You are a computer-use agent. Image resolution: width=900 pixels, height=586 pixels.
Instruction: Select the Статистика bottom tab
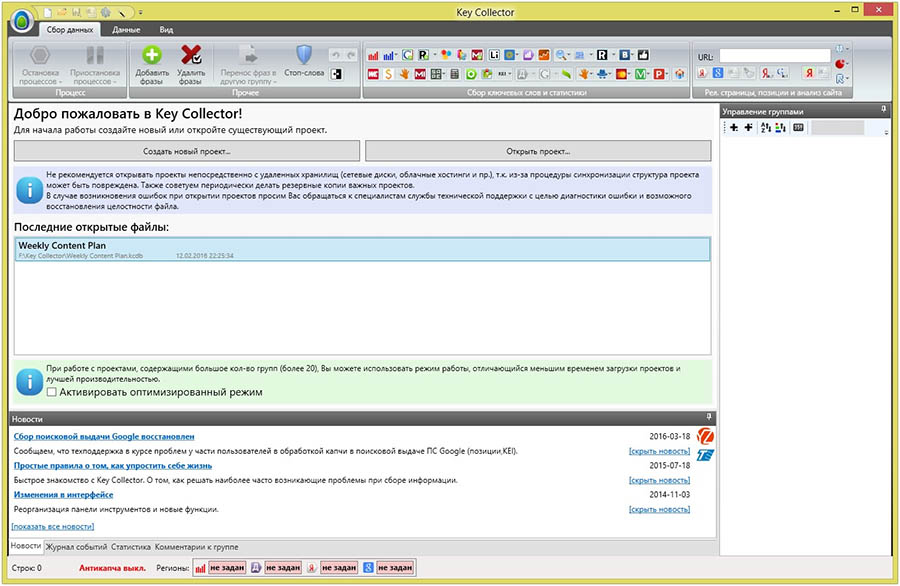pyautogui.click(x=131, y=547)
